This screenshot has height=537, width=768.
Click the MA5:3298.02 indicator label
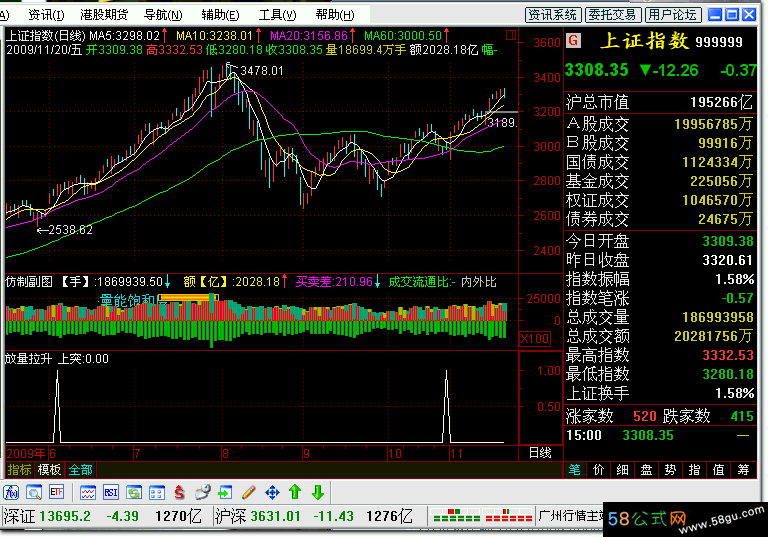[x=124, y=36]
